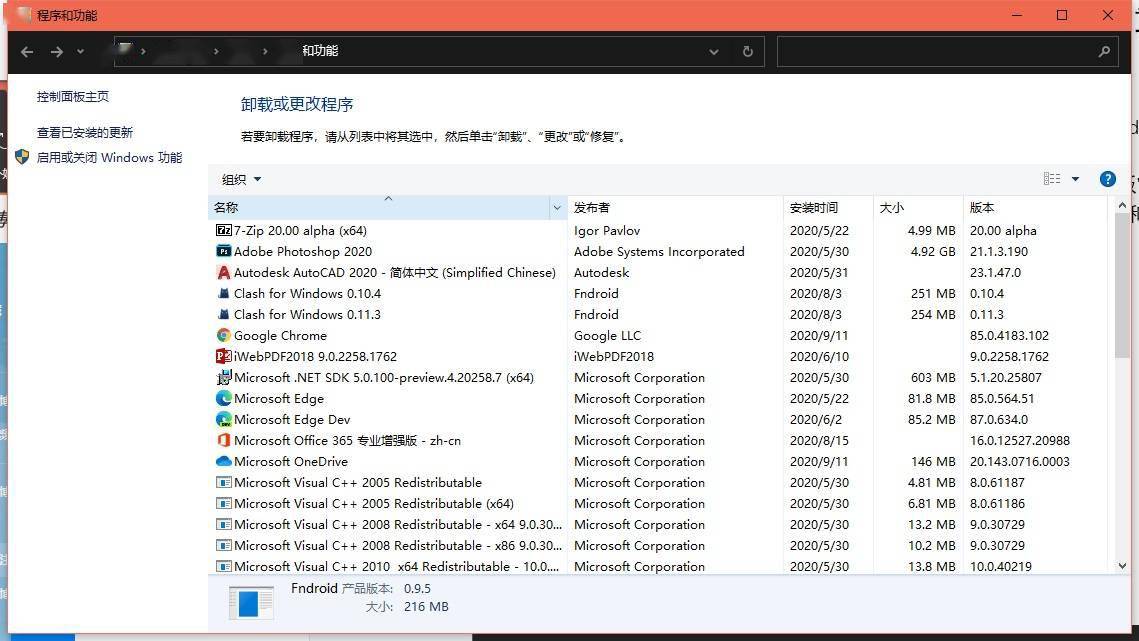Click the shield icon beside Windows 功能
Image resolution: width=1139 pixels, height=641 pixels.
[22, 157]
